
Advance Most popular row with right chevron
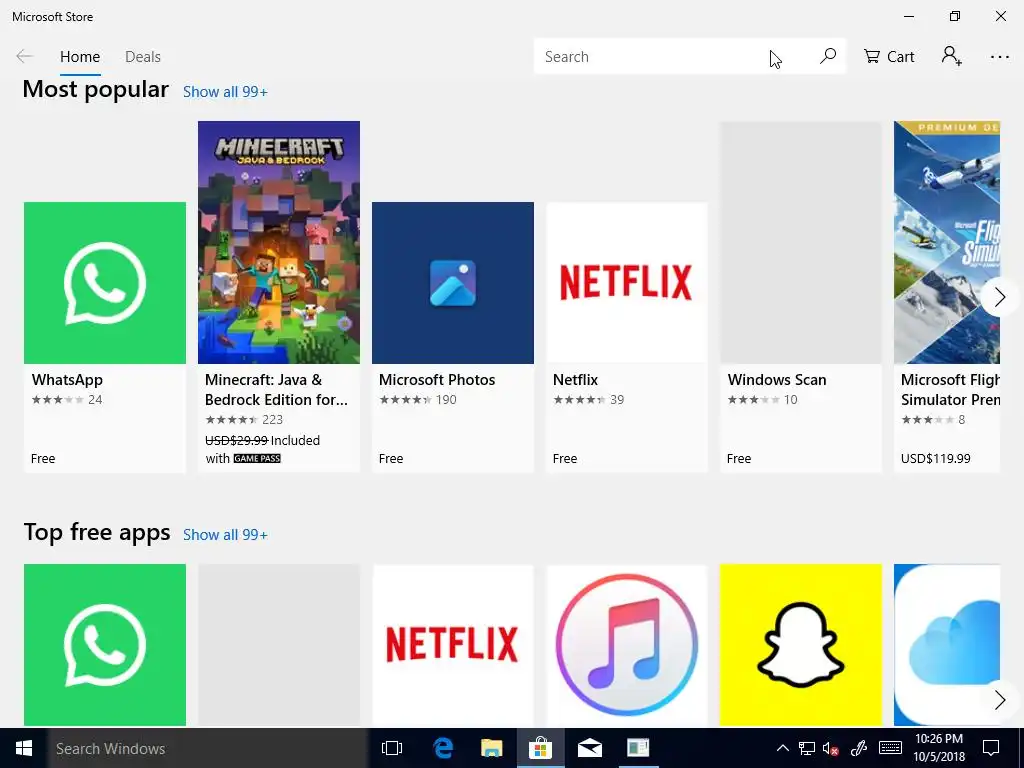click(999, 298)
